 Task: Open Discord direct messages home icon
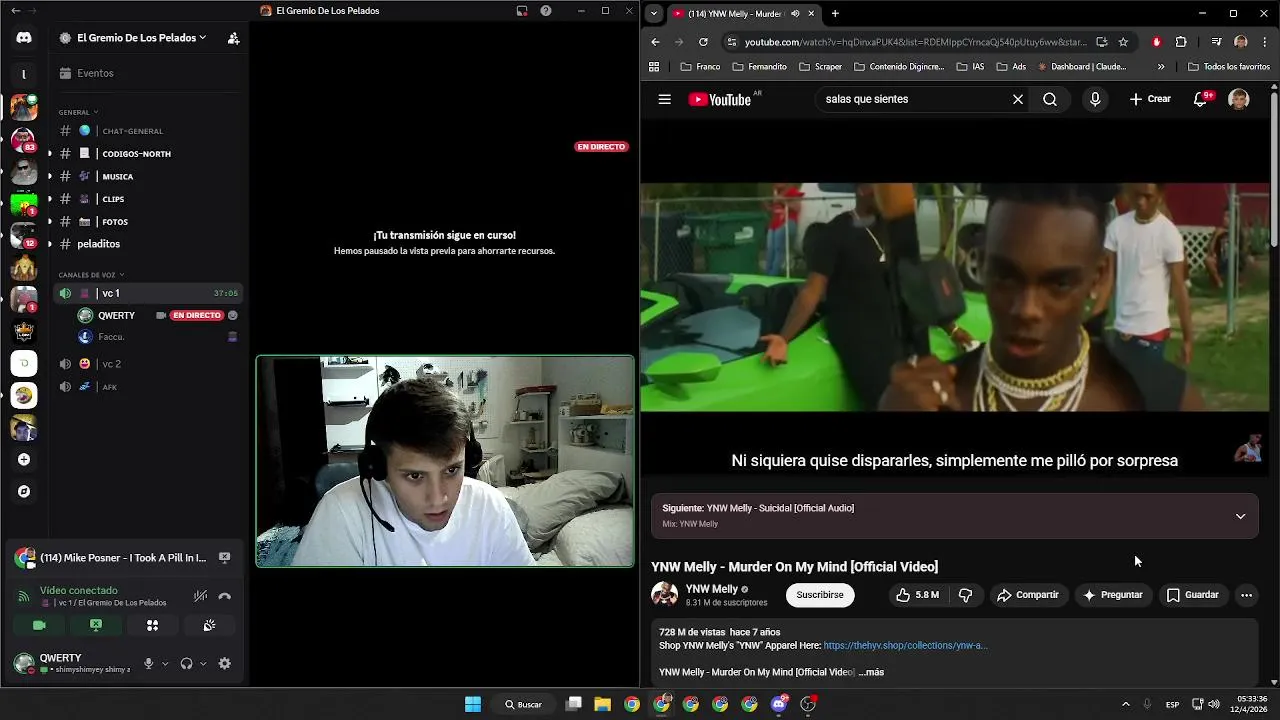coord(24,38)
